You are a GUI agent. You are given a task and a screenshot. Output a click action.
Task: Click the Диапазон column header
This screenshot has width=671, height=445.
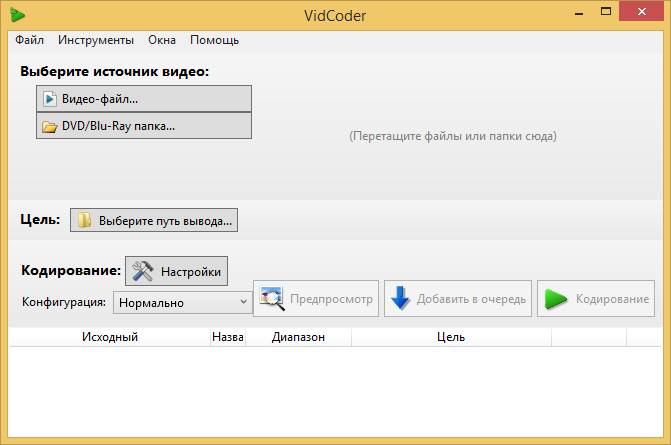point(298,337)
